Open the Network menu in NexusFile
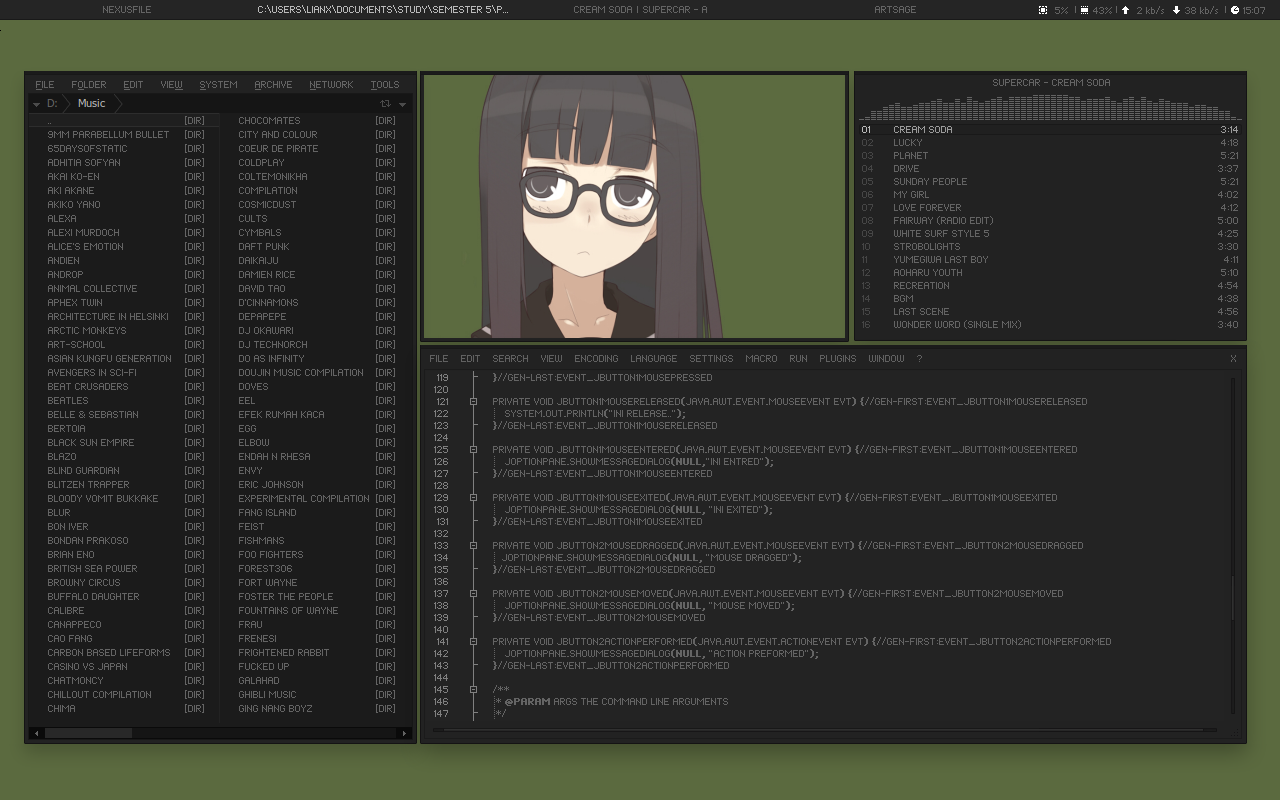The height and width of the screenshot is (800, 1280). [331, 85]
